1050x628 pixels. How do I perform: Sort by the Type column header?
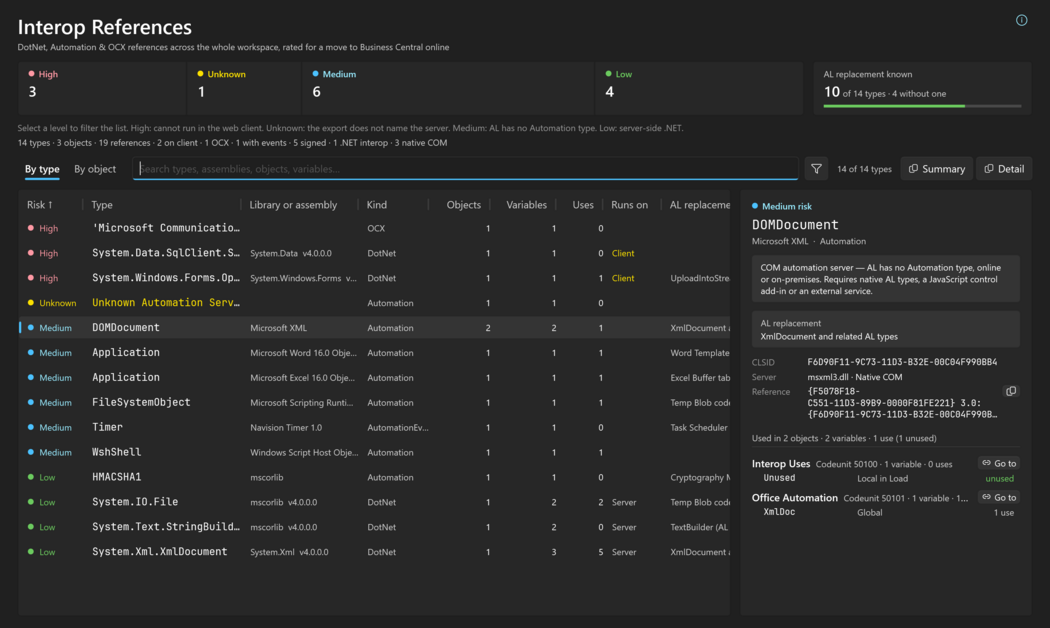(102, 205)
